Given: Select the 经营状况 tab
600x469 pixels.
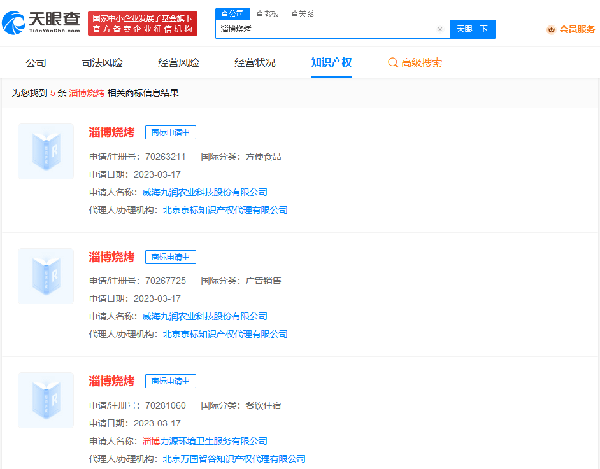Looking at the screenshot, I should coord(255,63).
